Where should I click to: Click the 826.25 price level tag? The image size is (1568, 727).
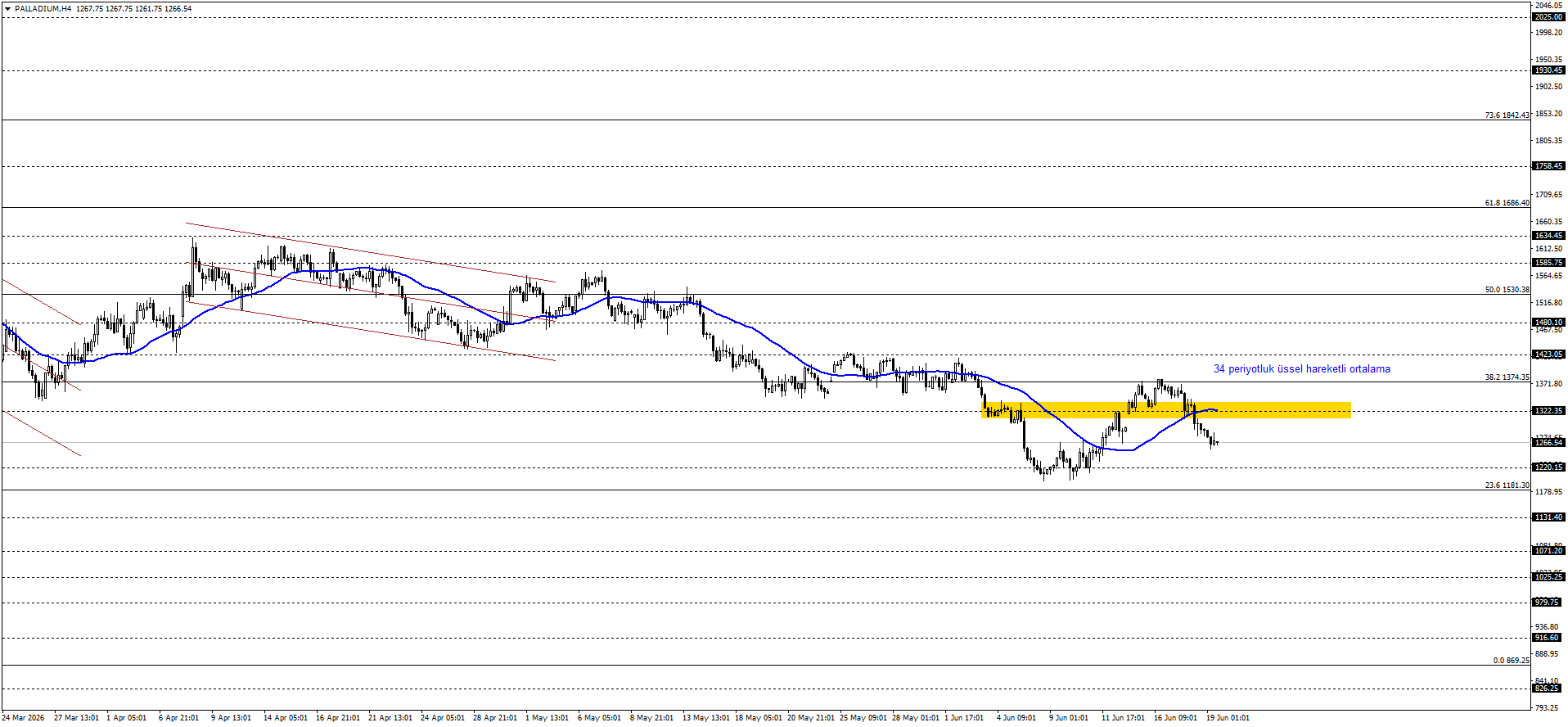1548,689
